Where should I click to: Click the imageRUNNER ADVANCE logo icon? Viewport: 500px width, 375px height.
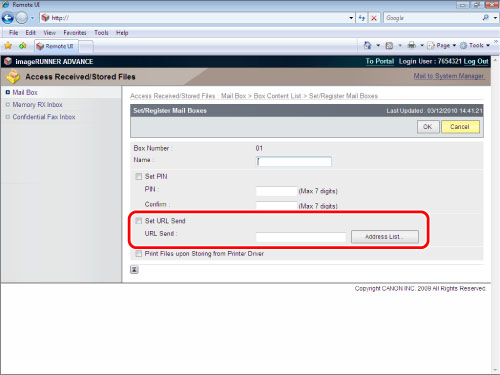click(x=8, y=61)
